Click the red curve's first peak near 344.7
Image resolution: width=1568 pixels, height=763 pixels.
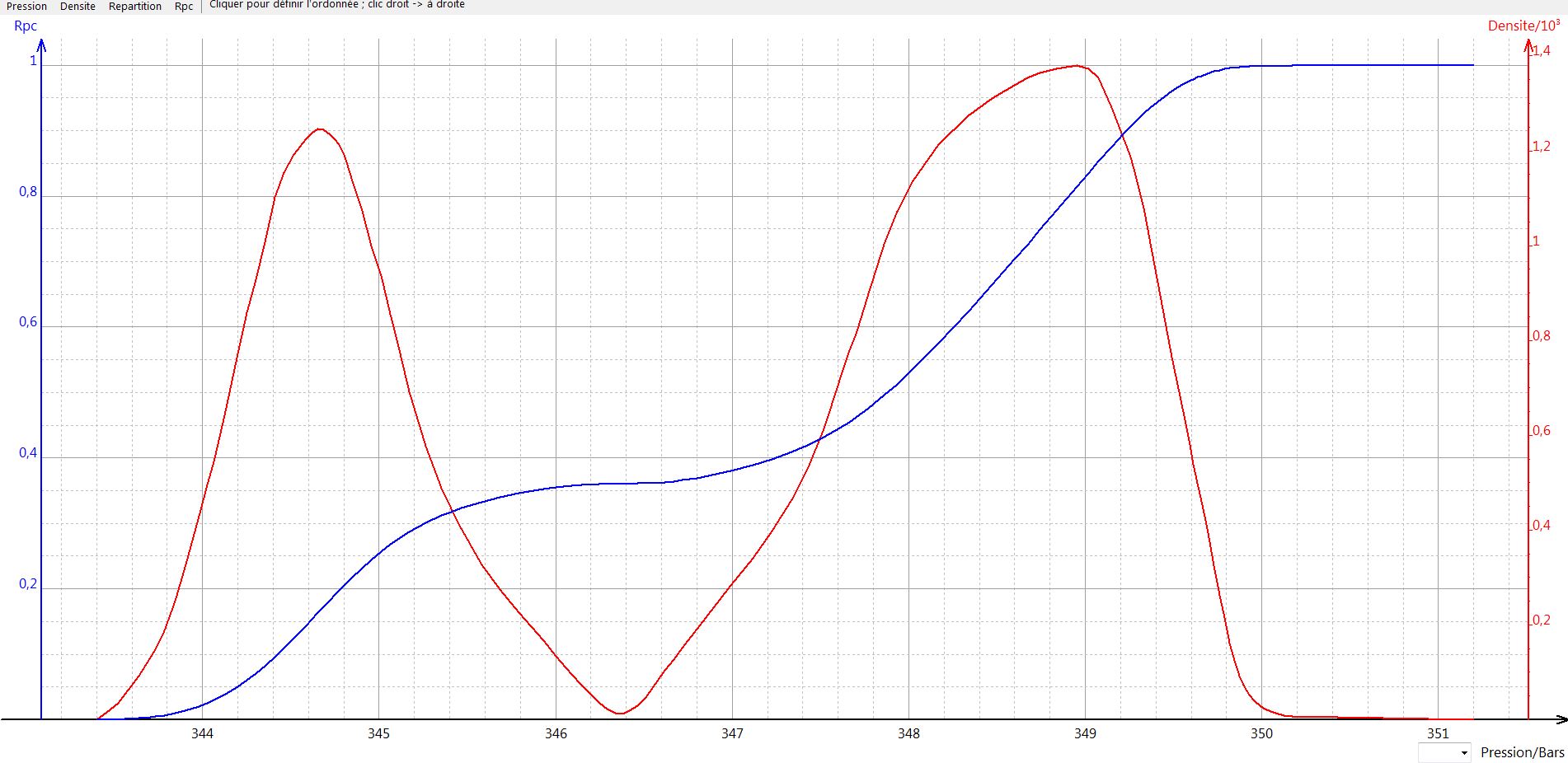319,129
